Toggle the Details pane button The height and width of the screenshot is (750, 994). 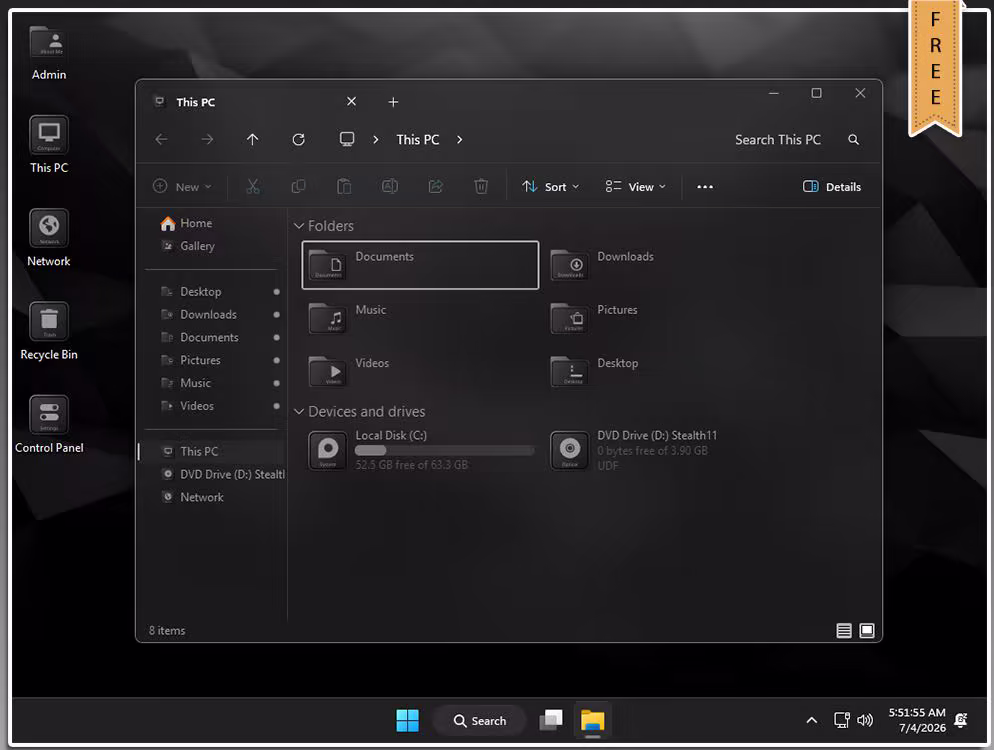coord(832,186)
